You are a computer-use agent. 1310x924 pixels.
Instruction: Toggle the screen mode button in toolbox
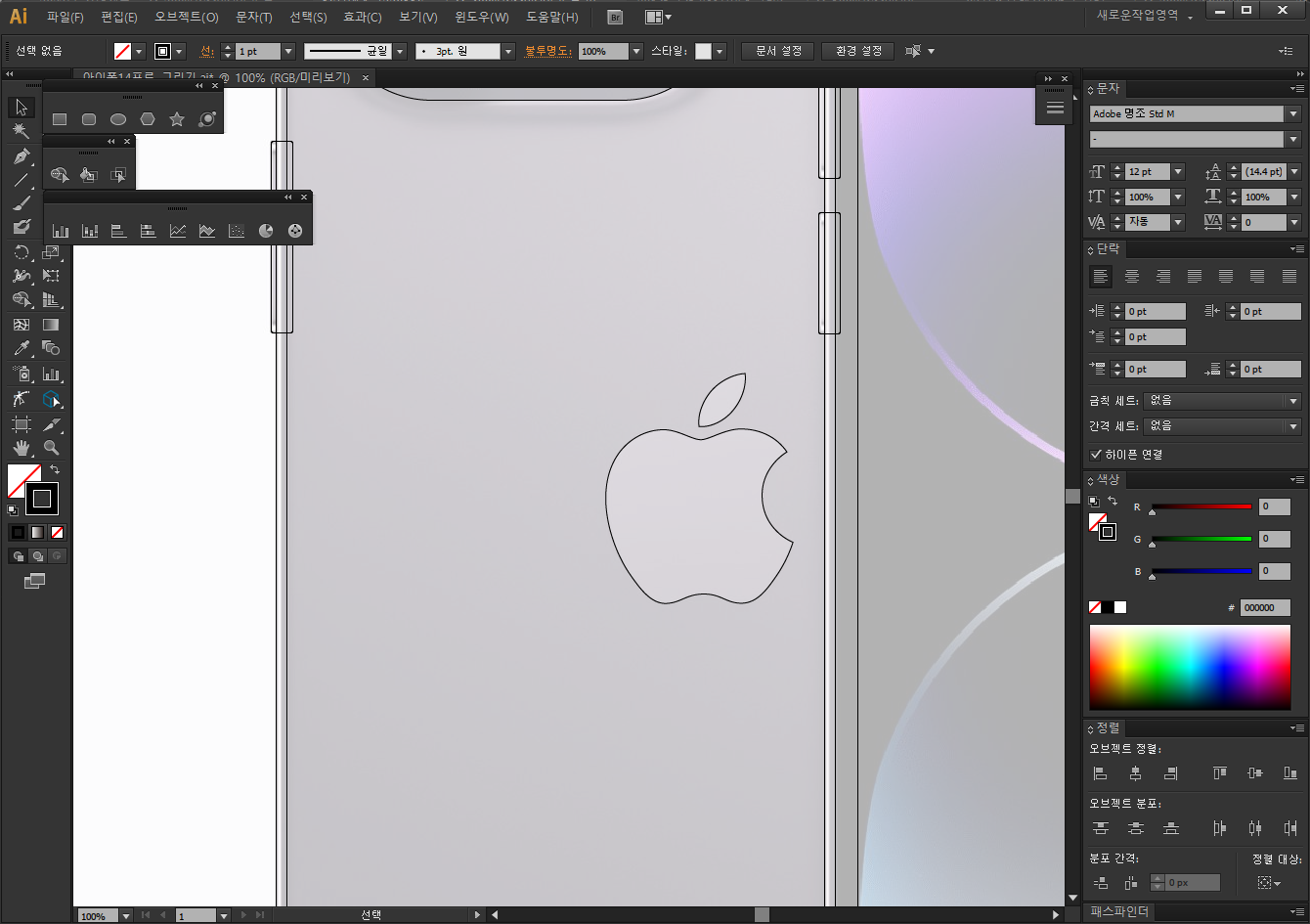pos(35,581)
